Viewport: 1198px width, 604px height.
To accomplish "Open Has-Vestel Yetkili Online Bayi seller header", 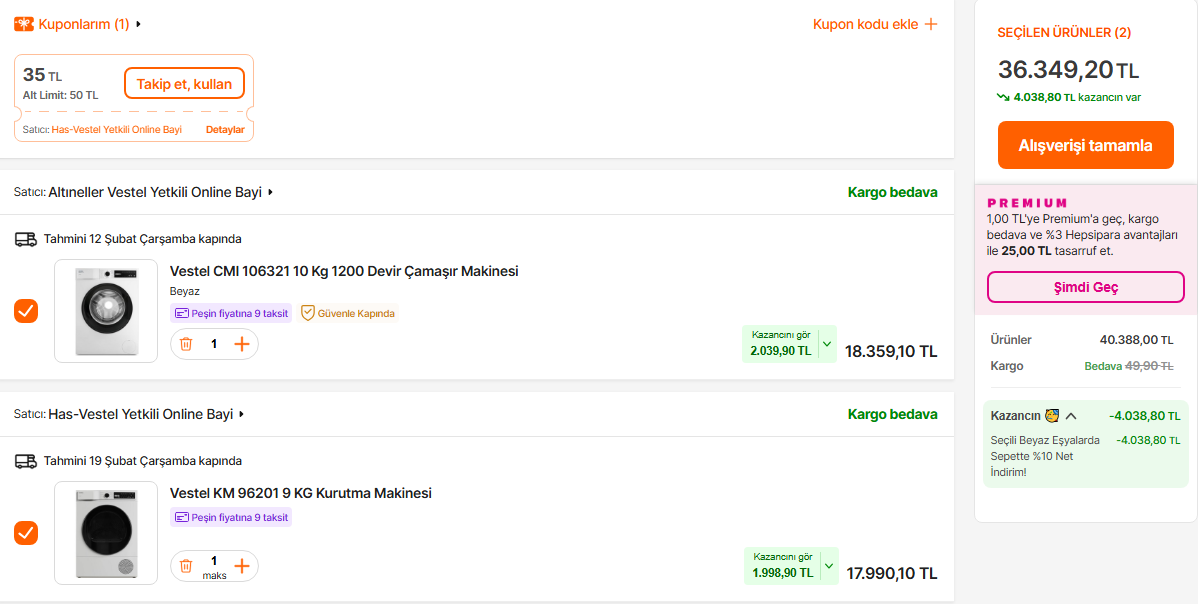I will (x=141, y=415).
